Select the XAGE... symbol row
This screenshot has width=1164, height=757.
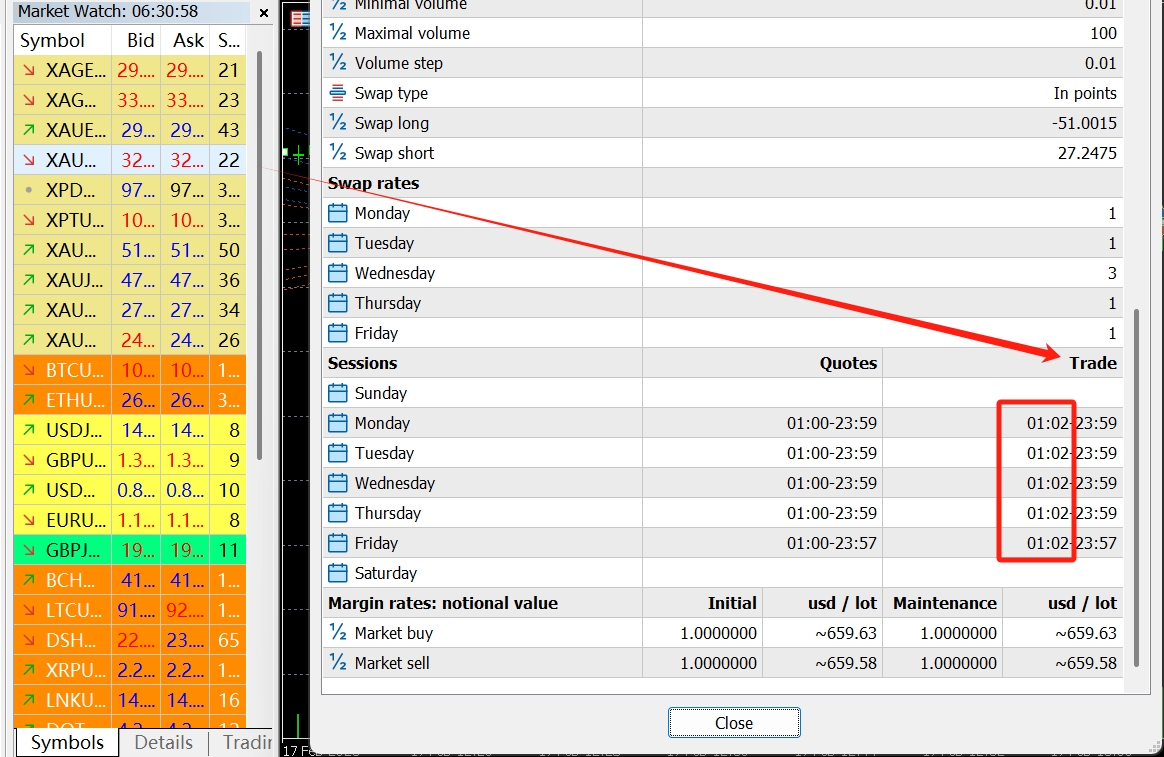pos(130,70)
